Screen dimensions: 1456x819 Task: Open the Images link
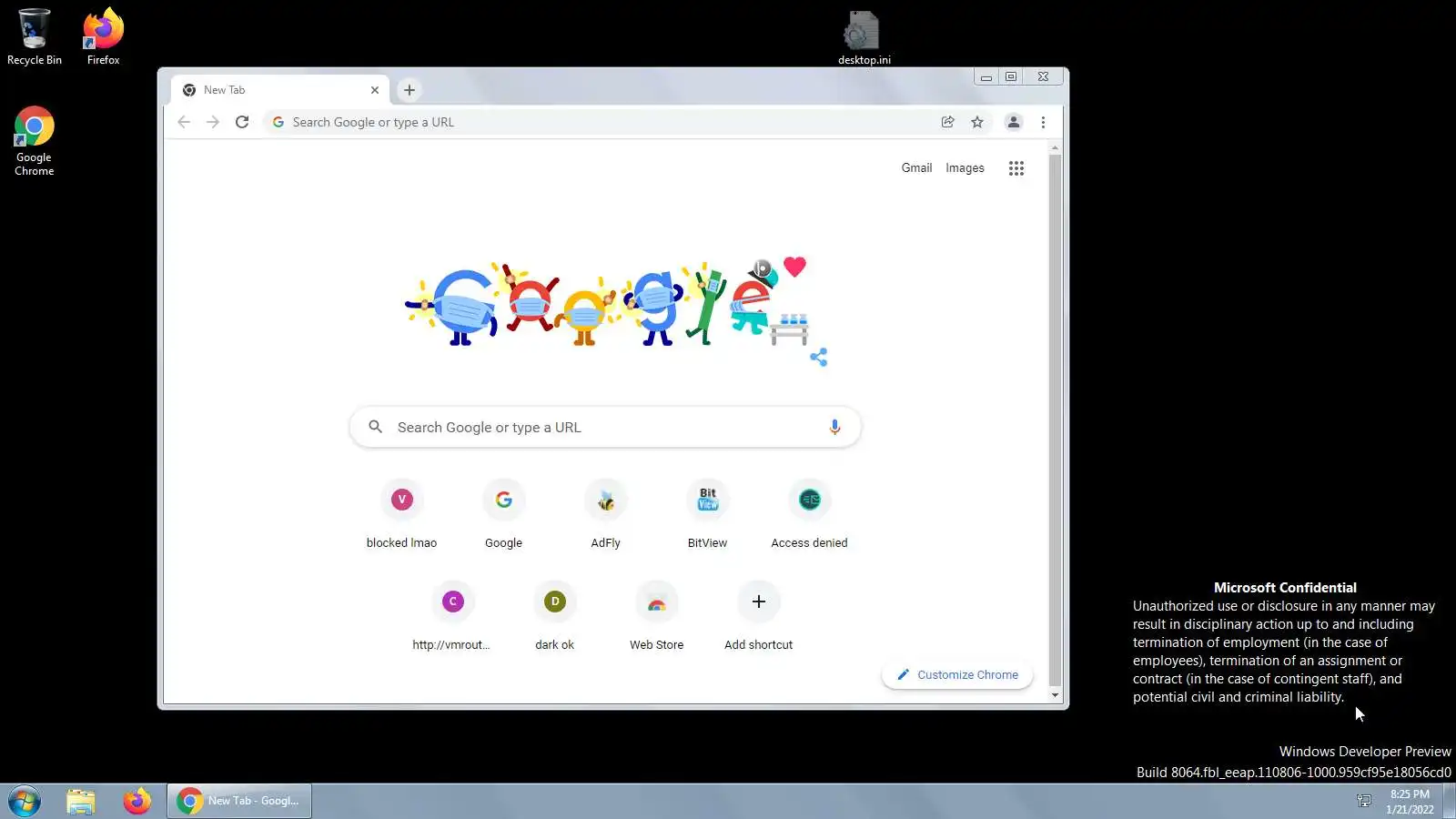[x=965, y=167]
